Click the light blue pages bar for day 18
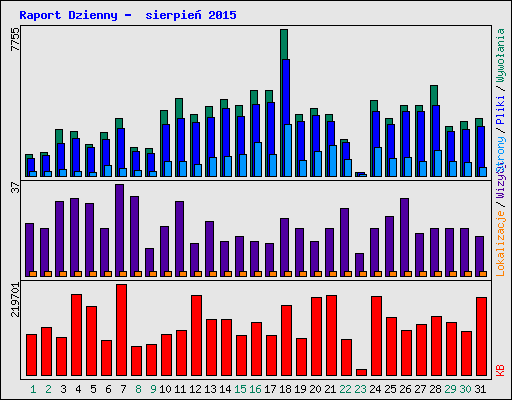Screen dimensions: 512x400 point(288,150)
